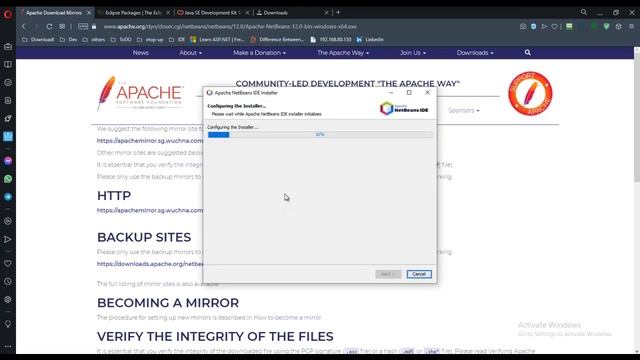Open the History clock sidebar icon
640x360 pixels.
[x=8, y=282]
